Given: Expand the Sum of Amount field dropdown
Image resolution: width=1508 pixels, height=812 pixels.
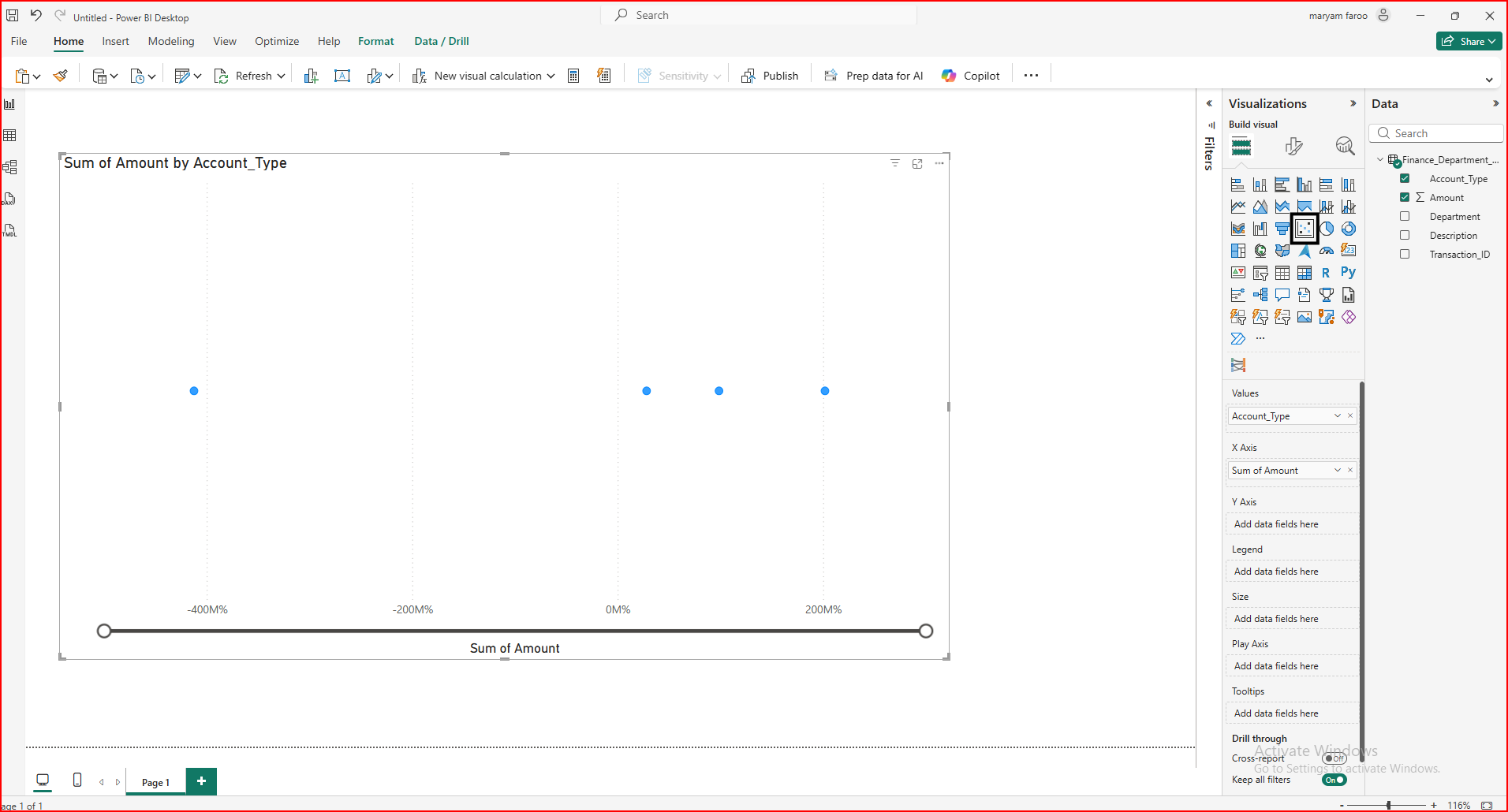Looking at the screenshot, I should click(1338, 471).
